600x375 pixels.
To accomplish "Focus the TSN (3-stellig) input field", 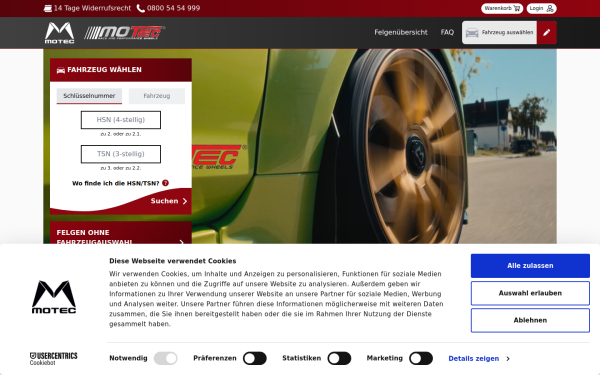I will point(121,154).
